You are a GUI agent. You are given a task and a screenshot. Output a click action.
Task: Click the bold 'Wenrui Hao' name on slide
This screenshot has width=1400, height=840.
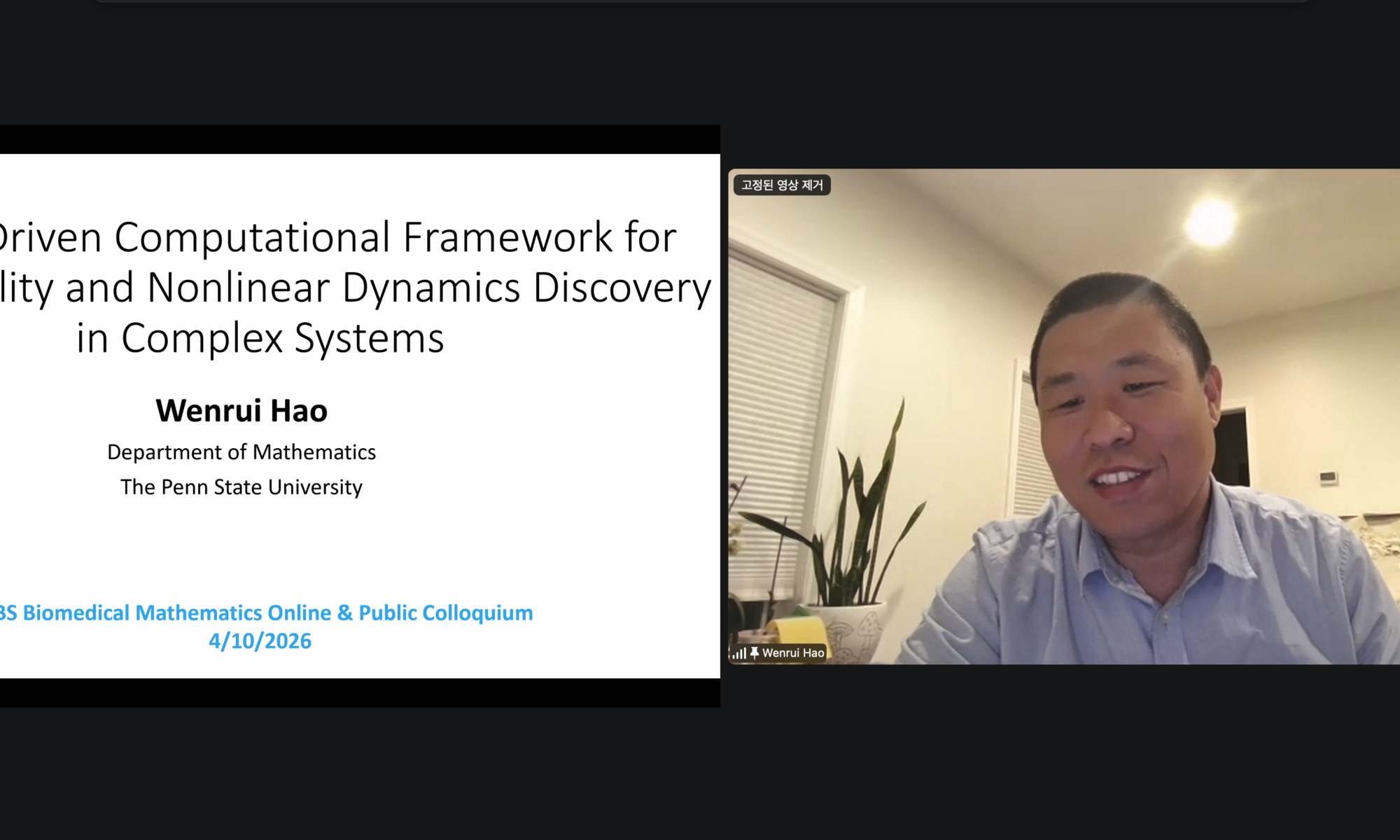point(241,411)
